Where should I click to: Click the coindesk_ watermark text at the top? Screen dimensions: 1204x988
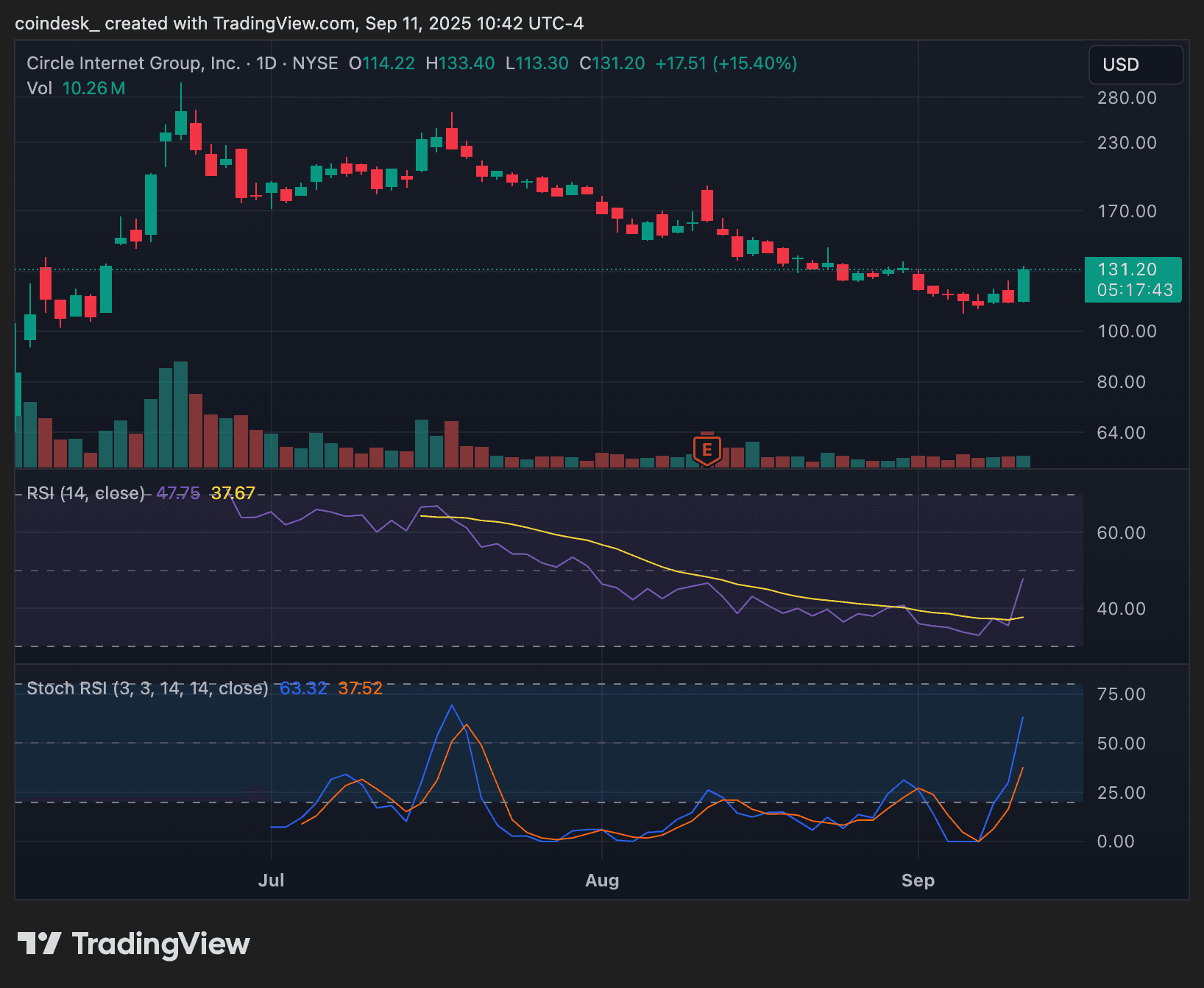[57, 23]
